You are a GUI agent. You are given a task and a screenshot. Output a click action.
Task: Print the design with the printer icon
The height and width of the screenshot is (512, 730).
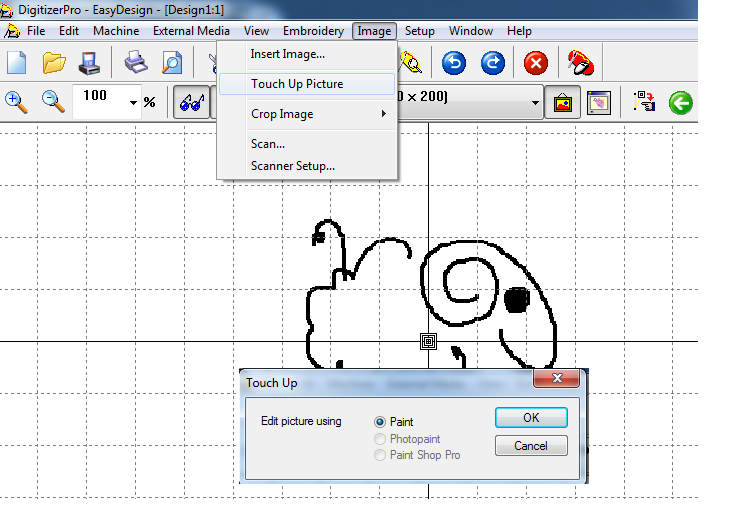point(136,63)
